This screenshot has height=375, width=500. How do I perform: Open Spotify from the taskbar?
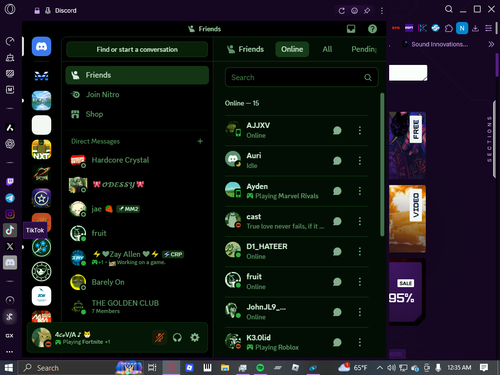pyautogui.click(x=260, y=368)
